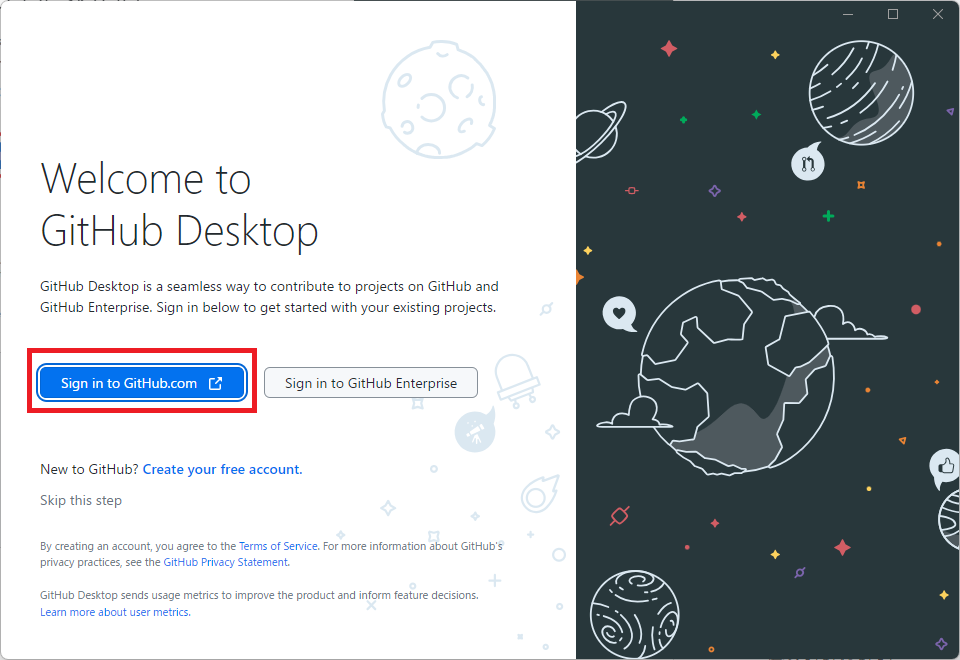This screenshot has height=660, width=960.
Task: Click the pull request speech bubble icon
Action: pyautogui.click(x=808, y=163)
